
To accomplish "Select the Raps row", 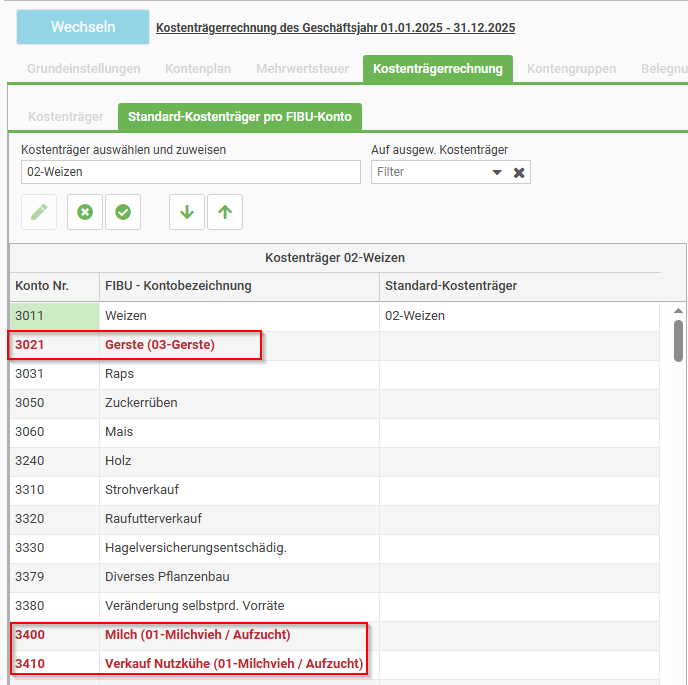I will pyautogui.click(x=335, y=374).
